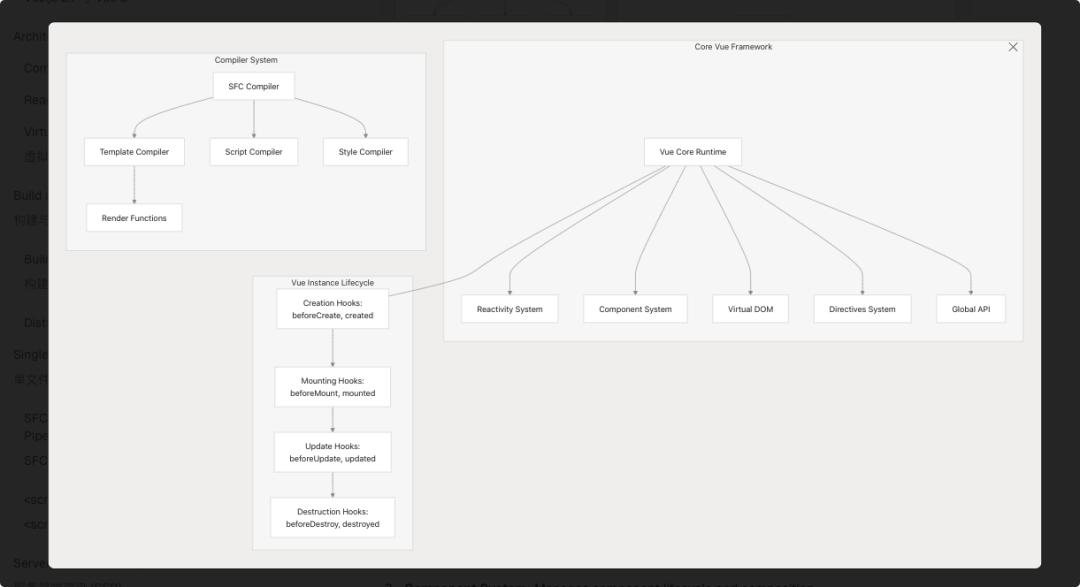
Task: Click Creation Hooks: beforeCreate, created node
Action: (x=333, y=309)
